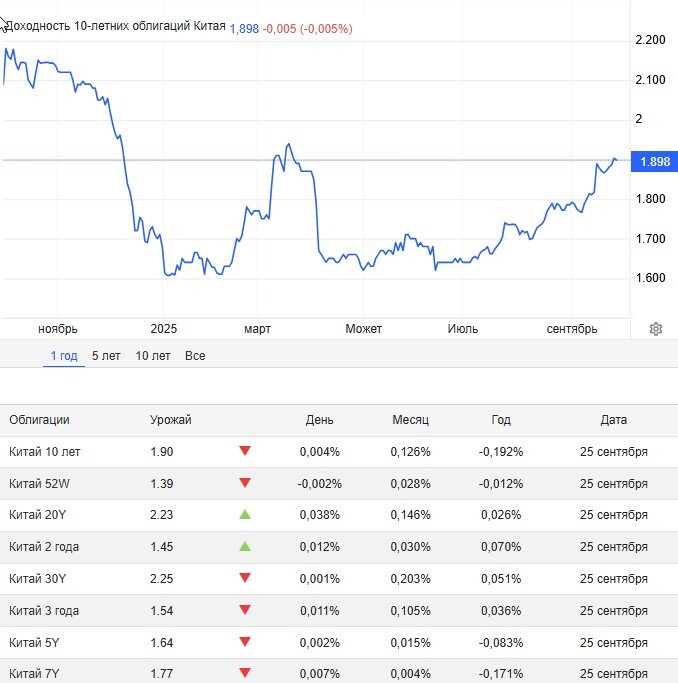678x683 pixels.
Task: Click red down arrow in Китай 52W row
Action: [245, 483]
